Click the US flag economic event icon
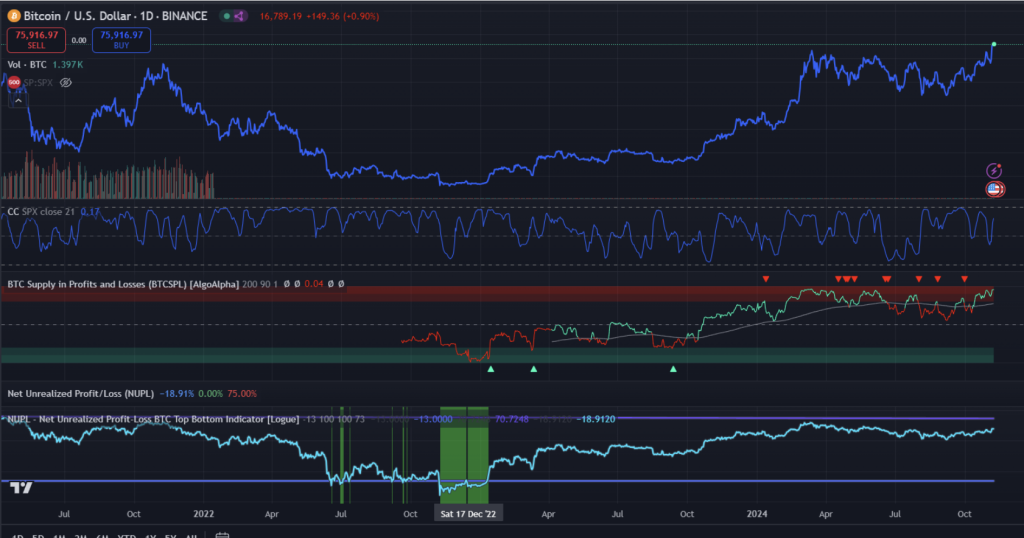This screenshot has height=538, width=1024. (993, 188)
